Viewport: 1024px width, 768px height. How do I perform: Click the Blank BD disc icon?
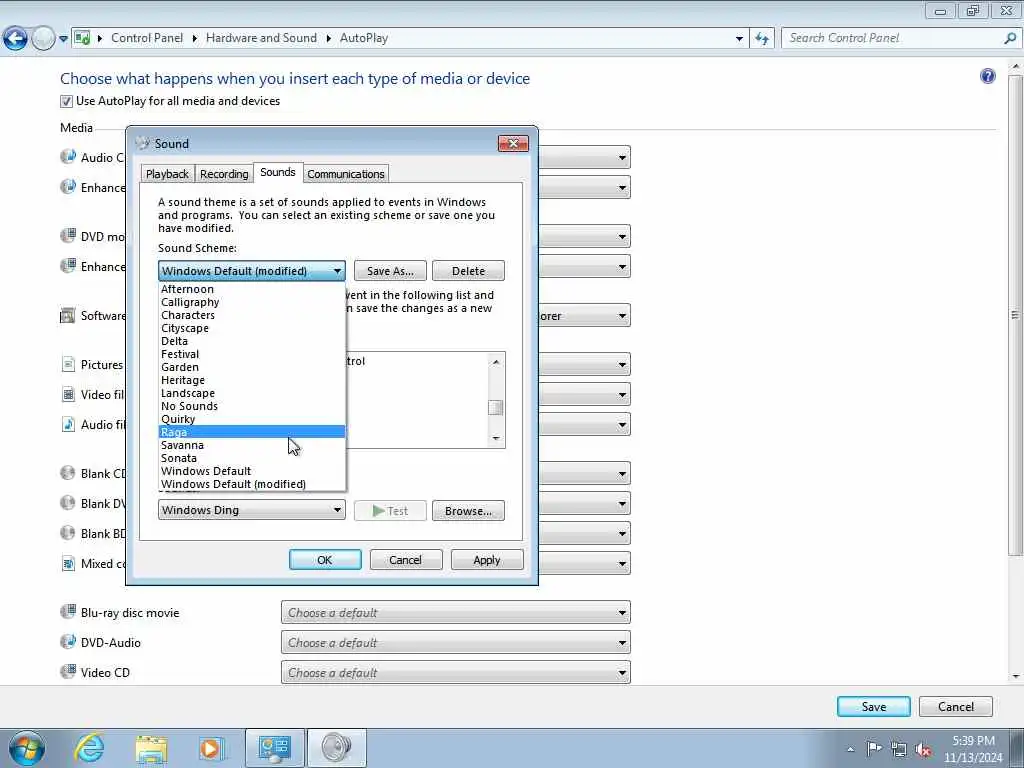click(x=68, y=533)
